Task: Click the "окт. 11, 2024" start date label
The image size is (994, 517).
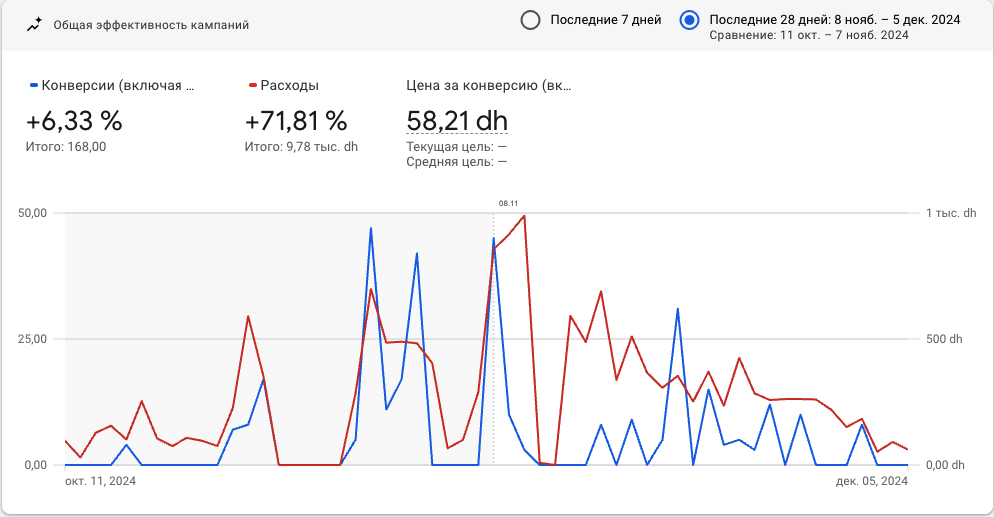Action: click(100, 481)
